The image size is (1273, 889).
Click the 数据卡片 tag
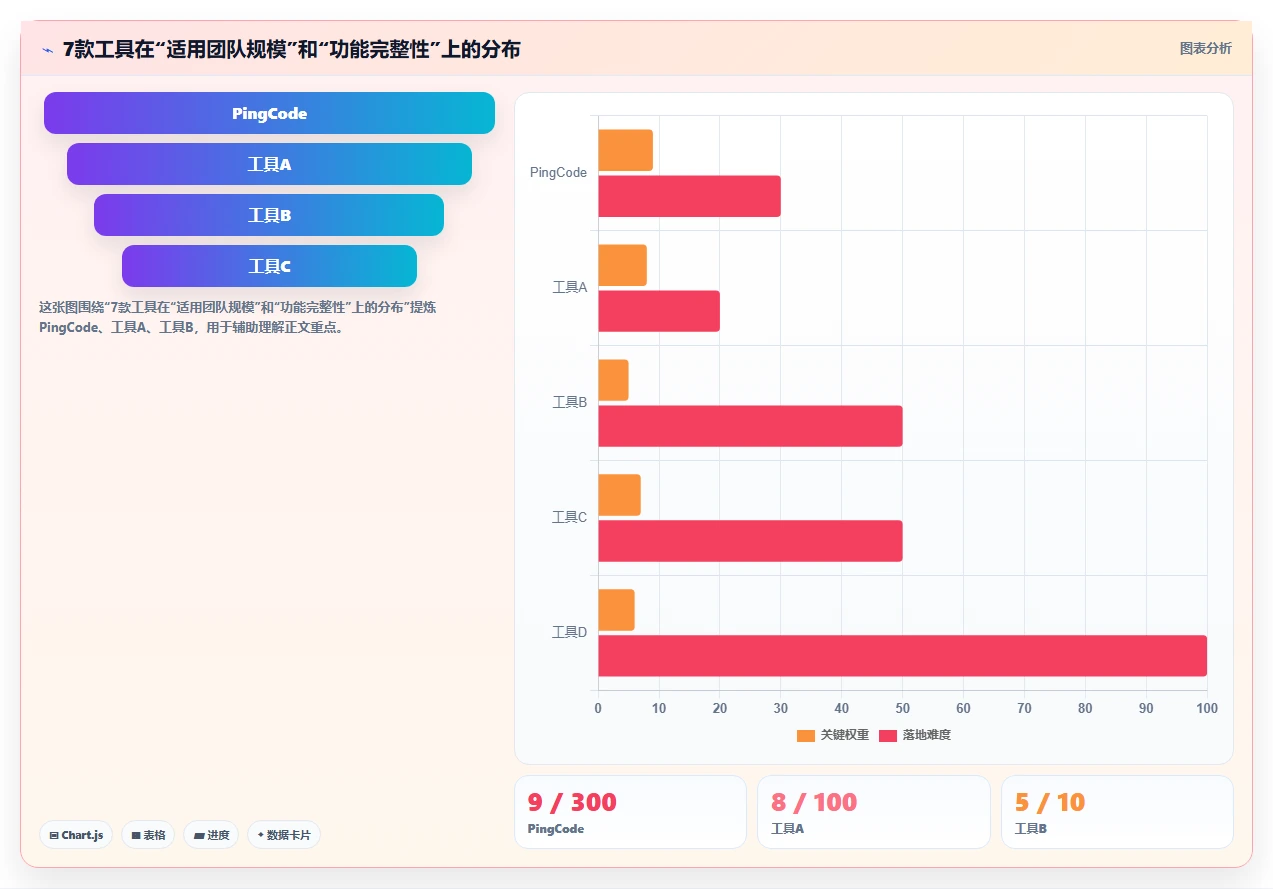pyautogui.click(x=284, y=835)
